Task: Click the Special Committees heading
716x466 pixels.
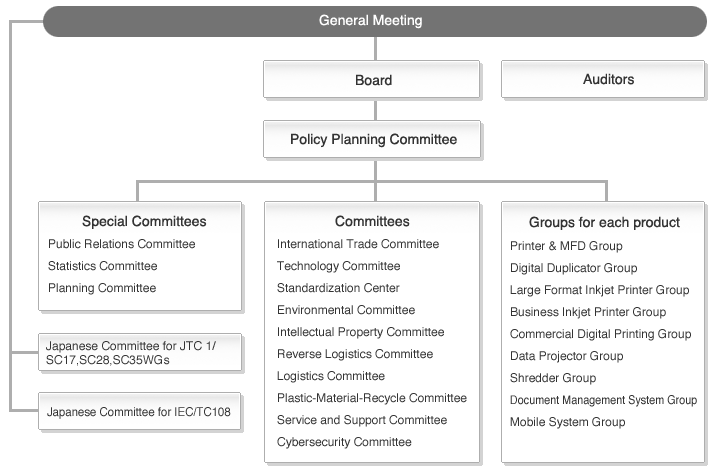Action: click(144, 221)
